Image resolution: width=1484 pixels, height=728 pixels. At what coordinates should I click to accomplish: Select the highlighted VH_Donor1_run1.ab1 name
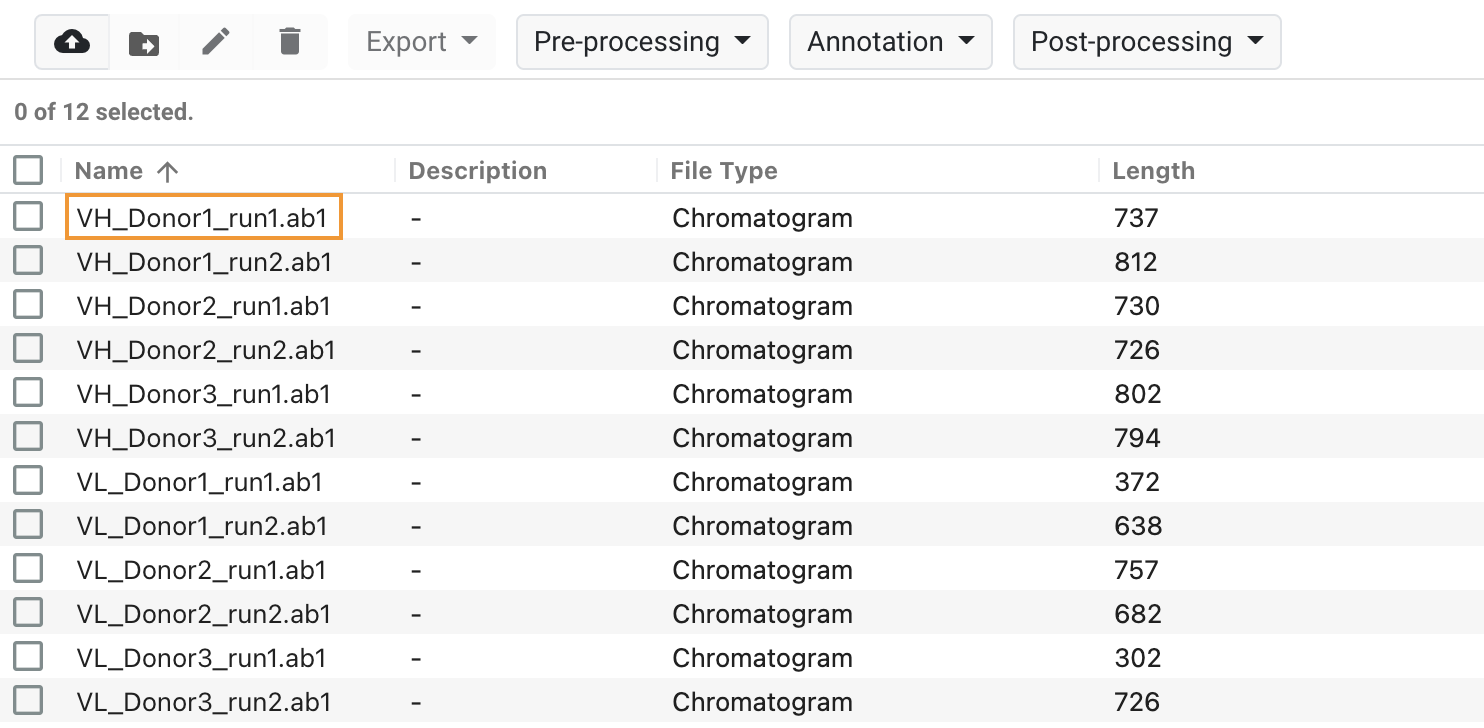tap(204, 217)
